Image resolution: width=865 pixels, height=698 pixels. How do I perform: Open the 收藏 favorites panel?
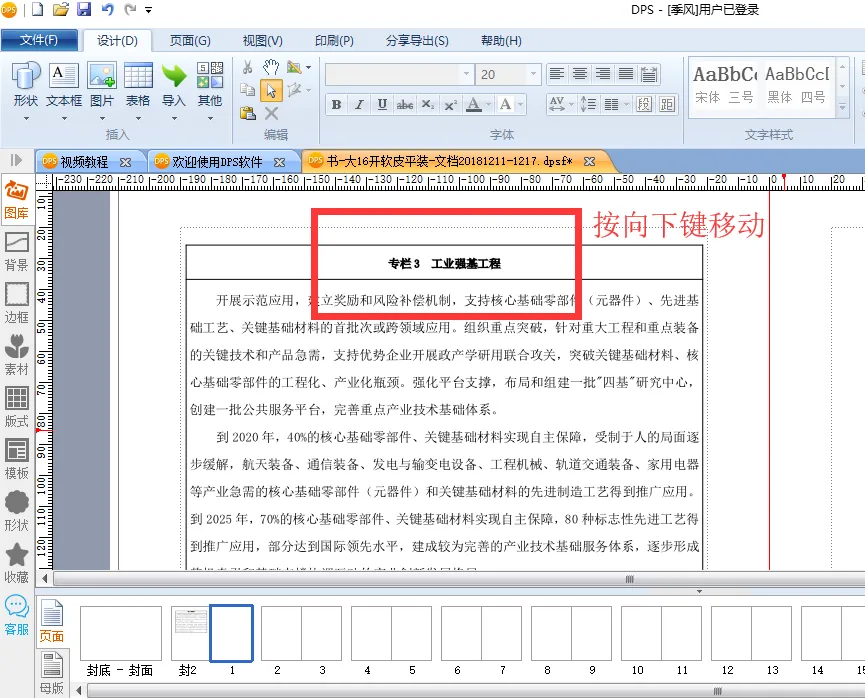click(x=17, y=563)
